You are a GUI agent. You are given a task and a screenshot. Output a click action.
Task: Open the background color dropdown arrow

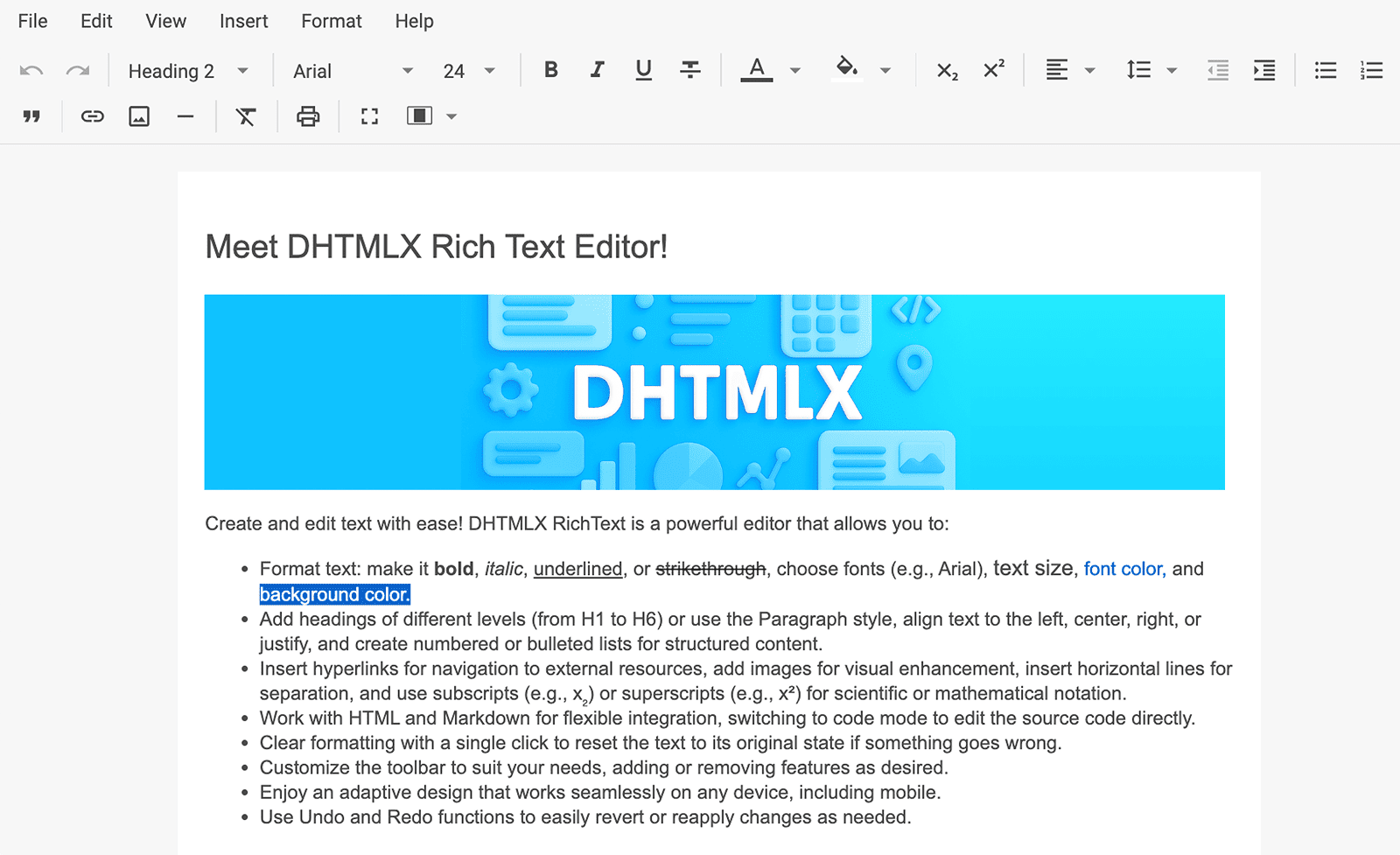point(885,71)
